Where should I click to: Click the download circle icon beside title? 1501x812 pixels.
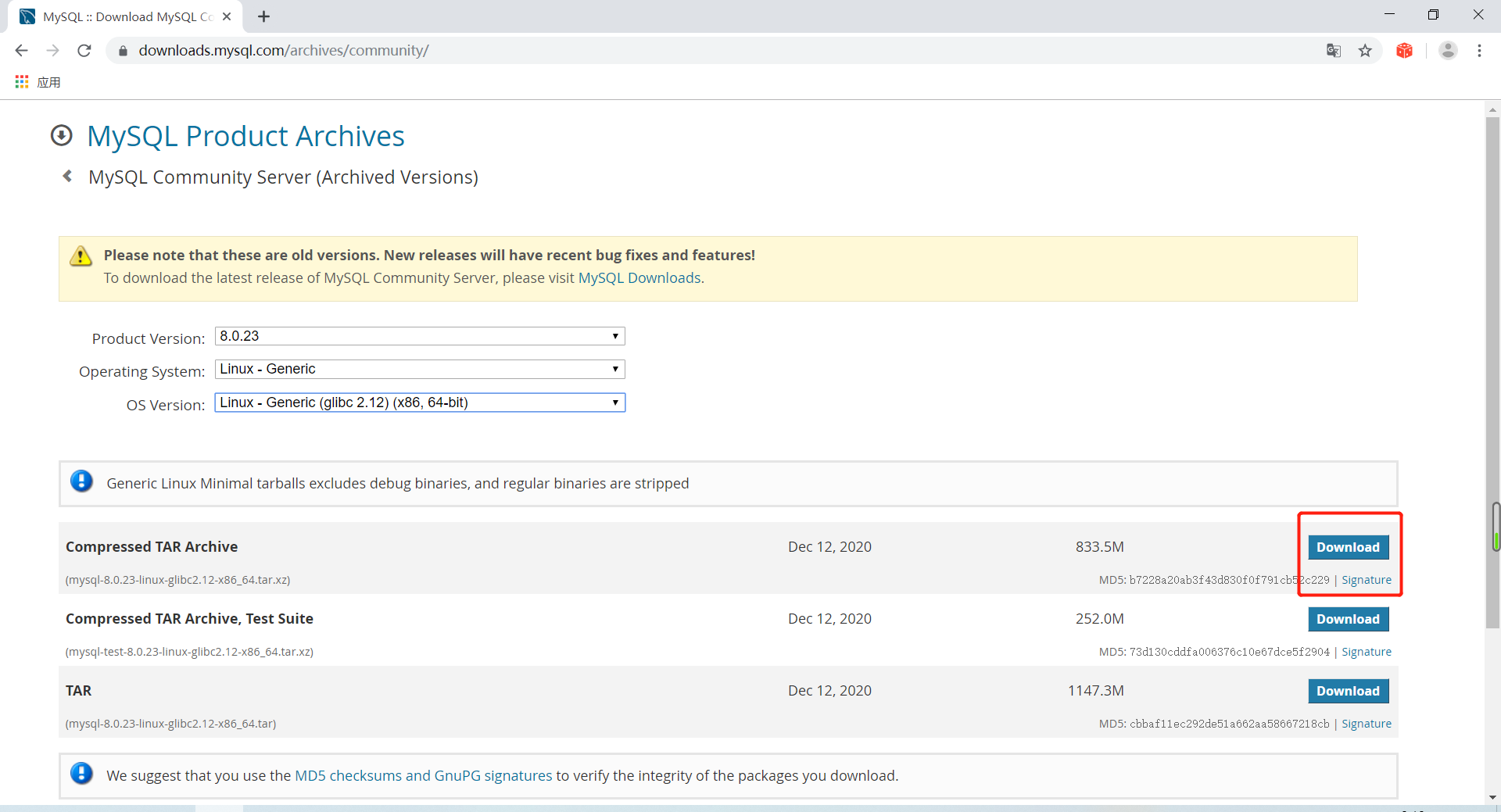[62, 136]
